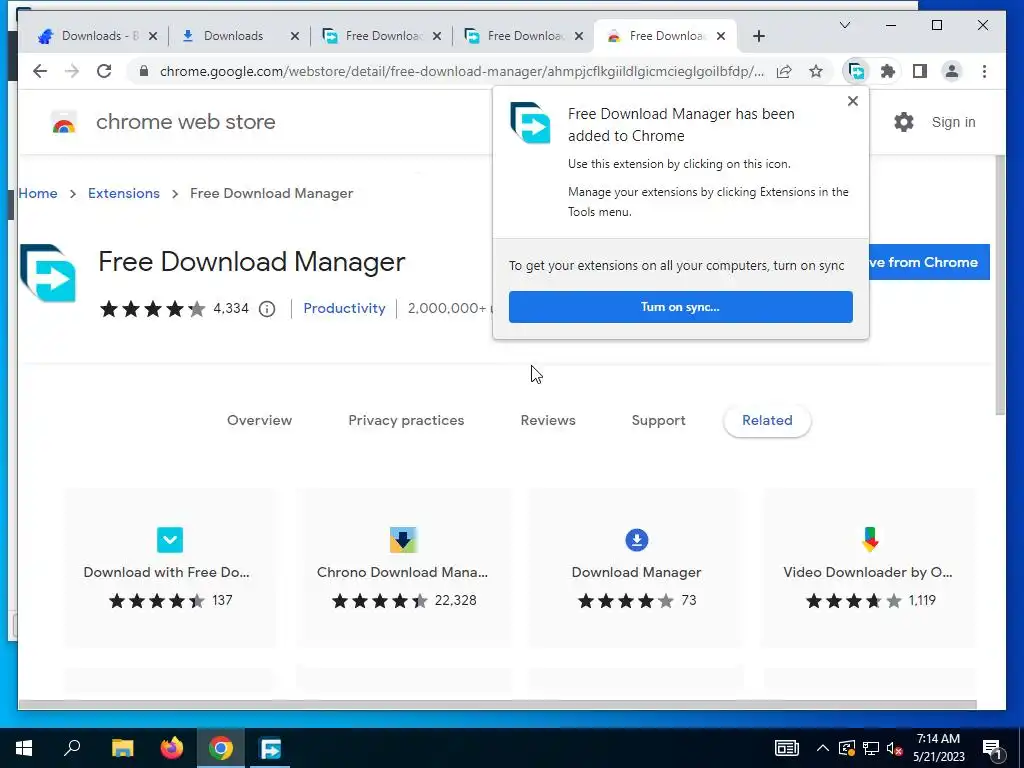Open Free Download Manager app in taskbar
The height and width of the screenshot is (768, 1024).
pyautogui.click(x=270, y=748)
